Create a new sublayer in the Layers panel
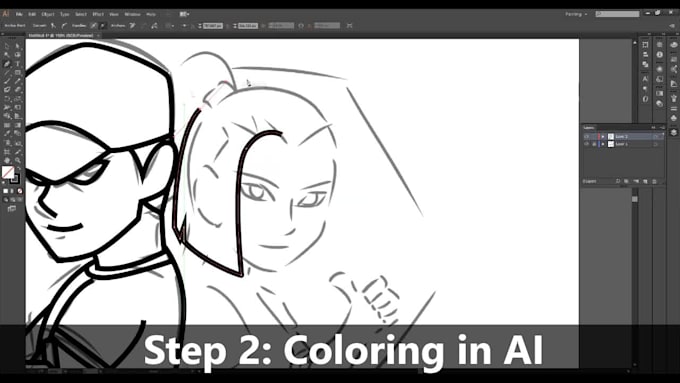The width and height of the screenshot is (680, 383). point(636,181)
